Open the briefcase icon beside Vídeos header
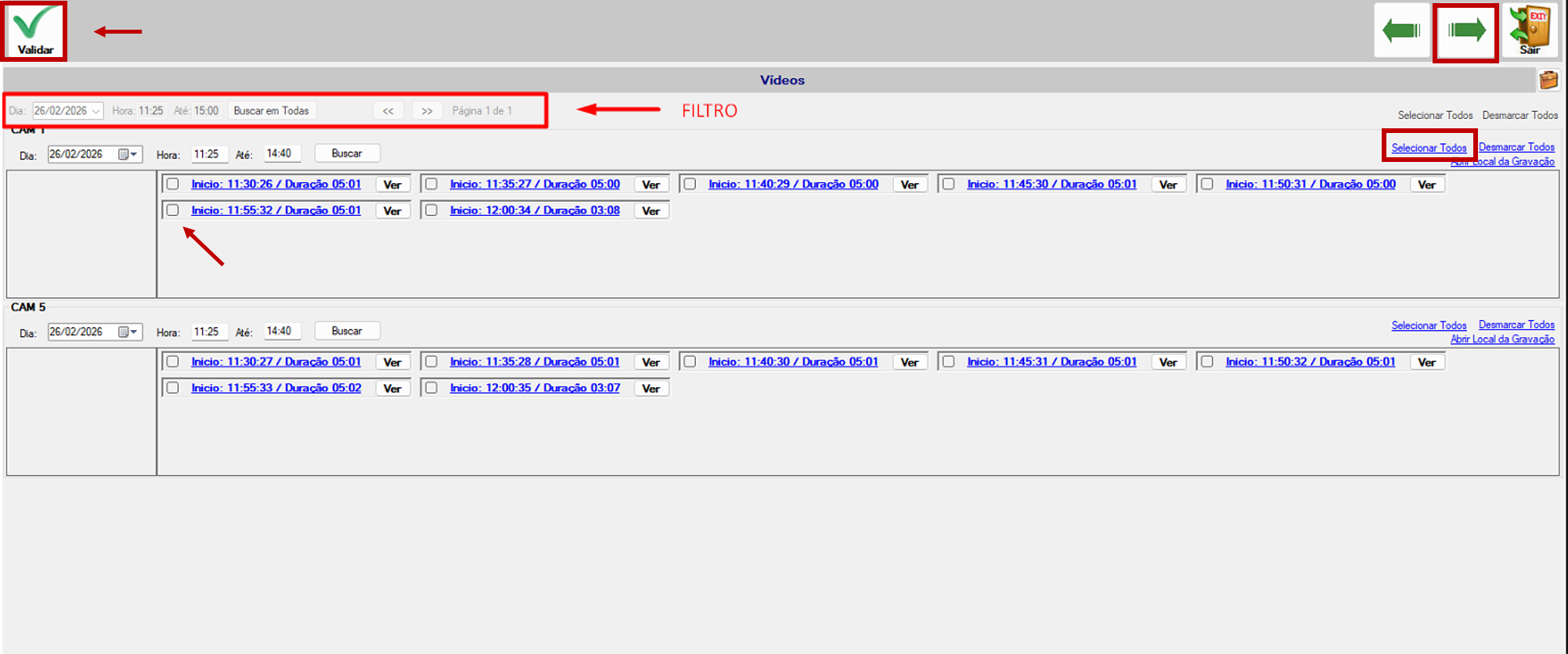The height and width of the screenshot is (654, 1568). [1548, 80]
